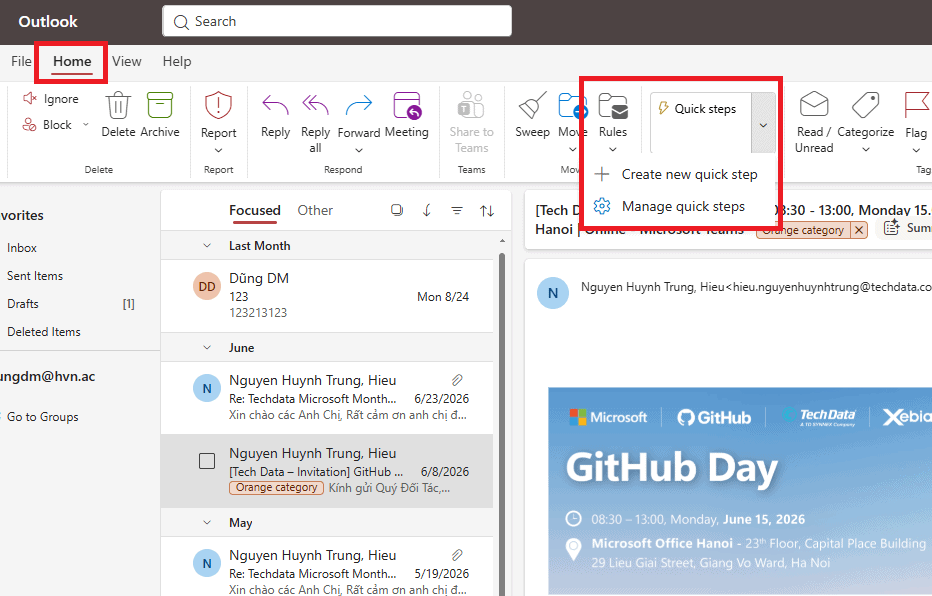Remove Orange category tag with X
This screenshot has height=596, width=932.
click(x=859, y=230)
